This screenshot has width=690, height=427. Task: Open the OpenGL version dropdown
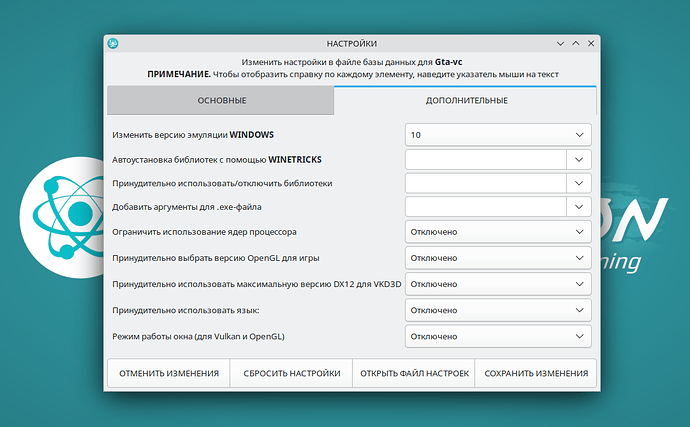point(498,258)
